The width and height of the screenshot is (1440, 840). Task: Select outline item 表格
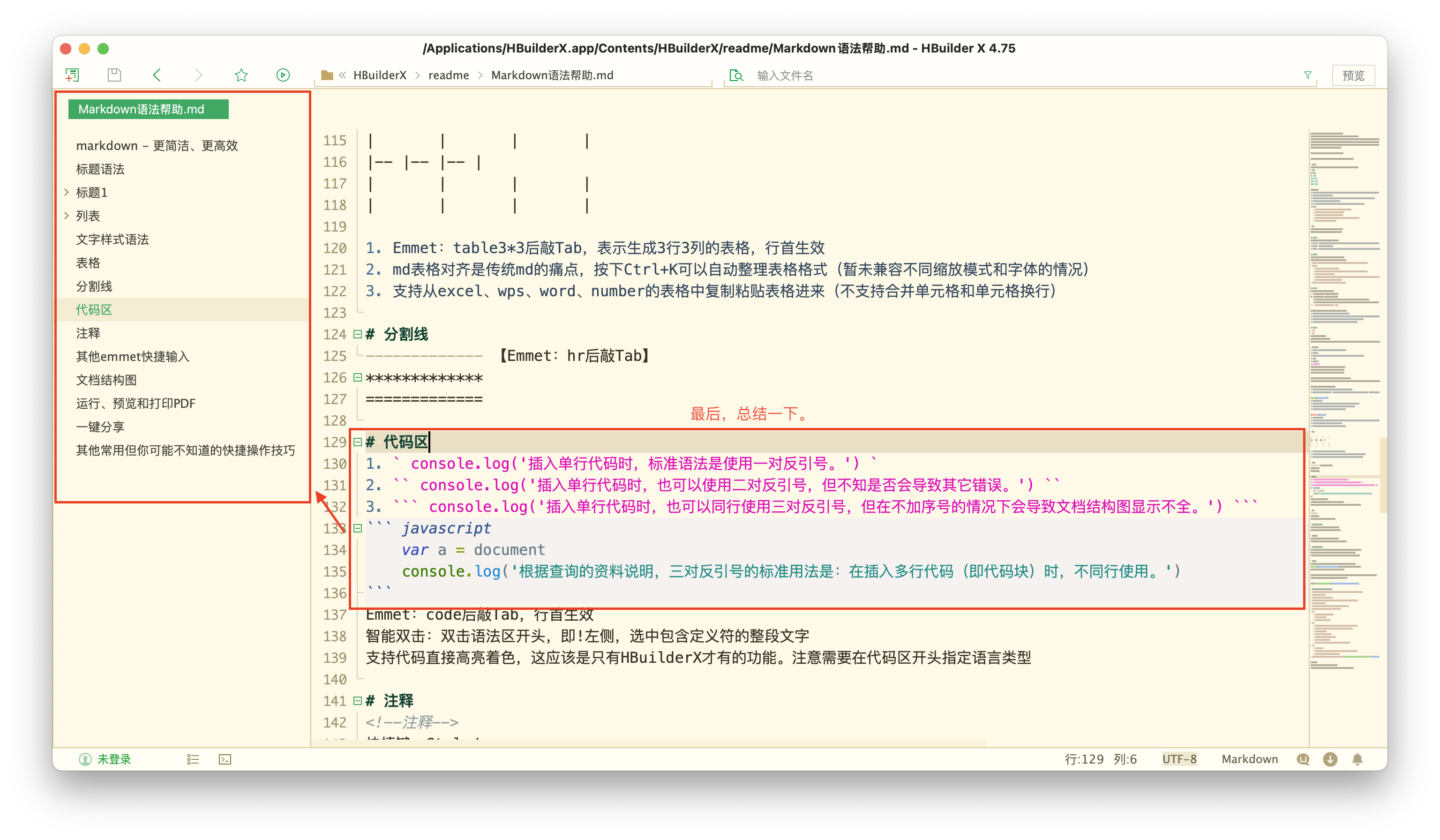click(x=88, y=263)
